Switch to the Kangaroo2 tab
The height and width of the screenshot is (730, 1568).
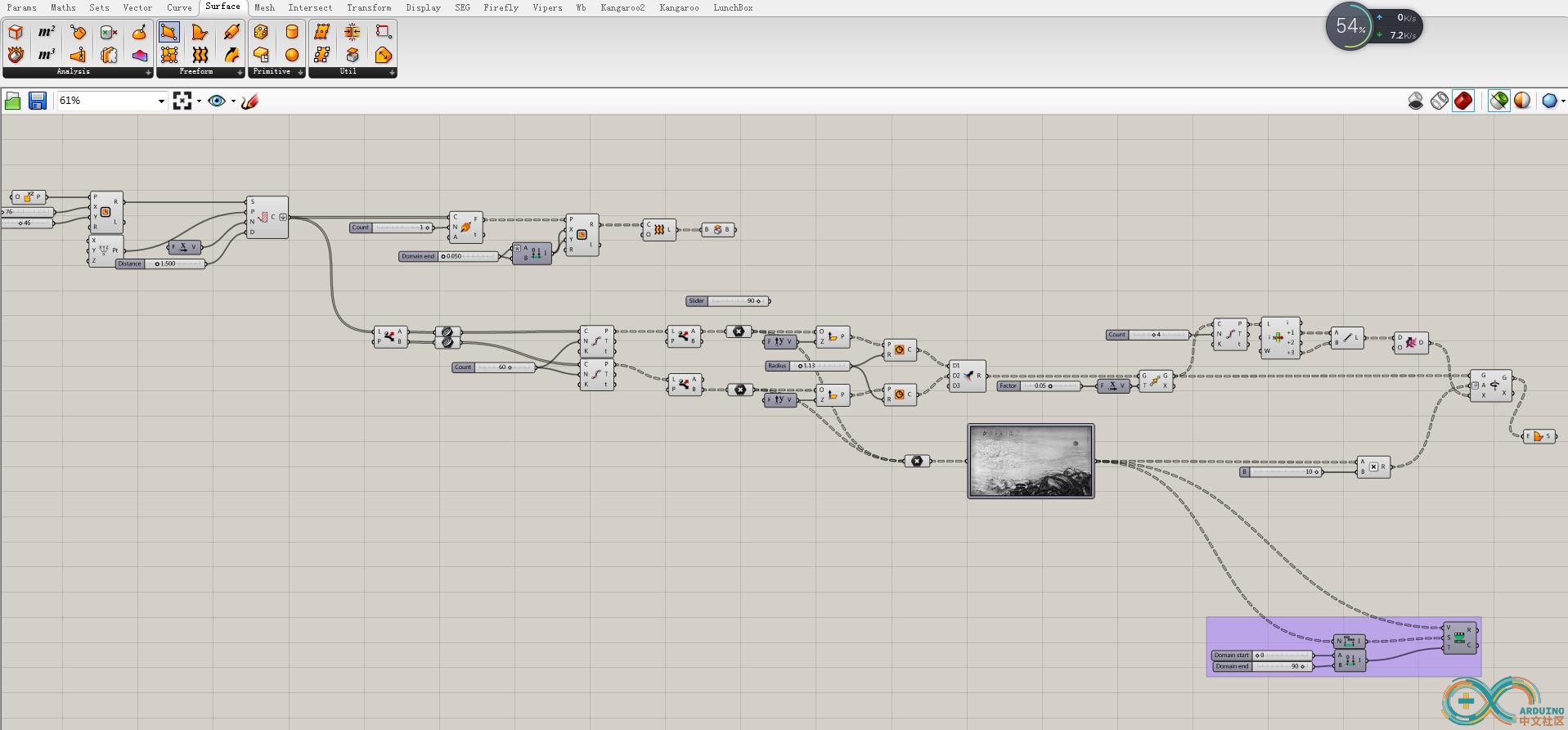click(x=622, y=7)
